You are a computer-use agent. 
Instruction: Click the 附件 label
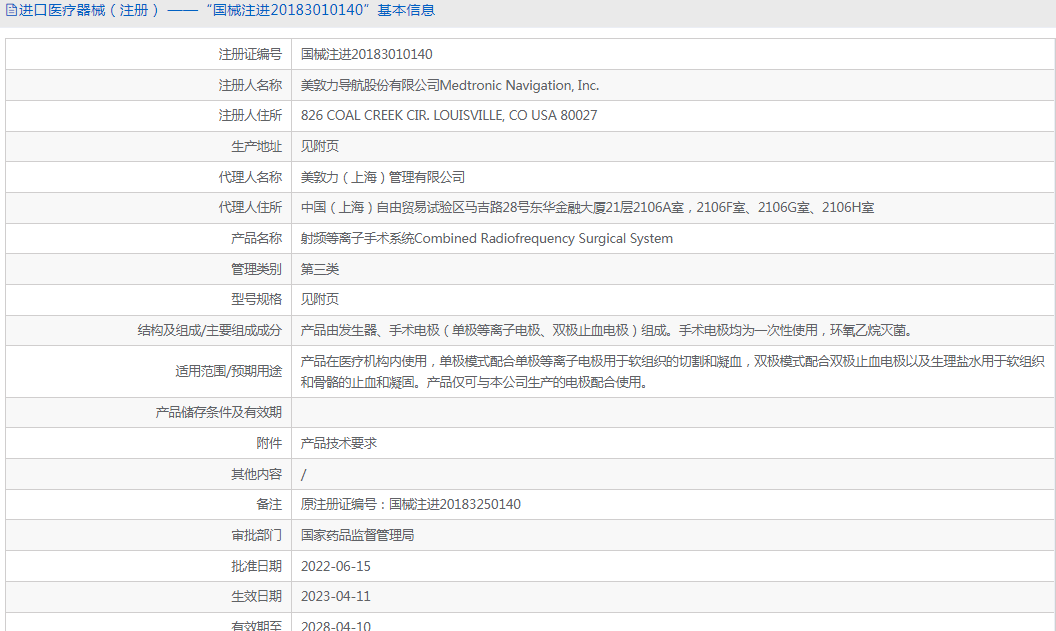tap(269, 443)
